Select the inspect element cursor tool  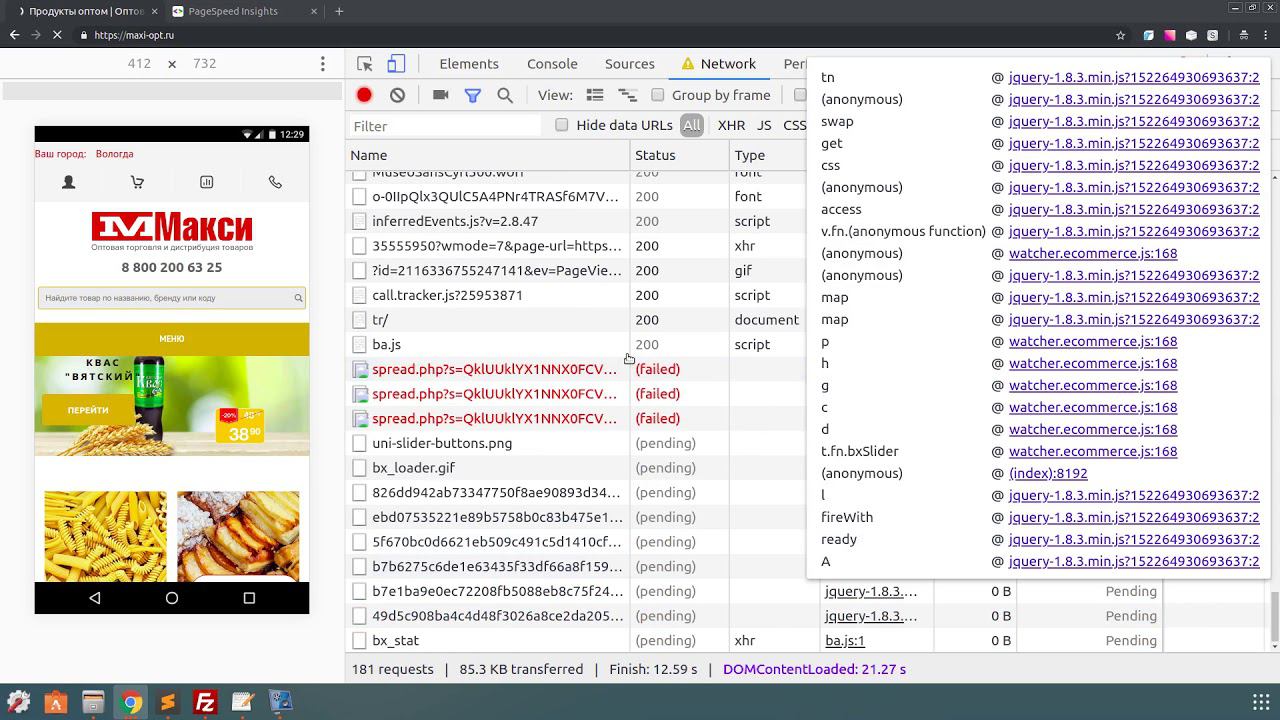point(365,64)
